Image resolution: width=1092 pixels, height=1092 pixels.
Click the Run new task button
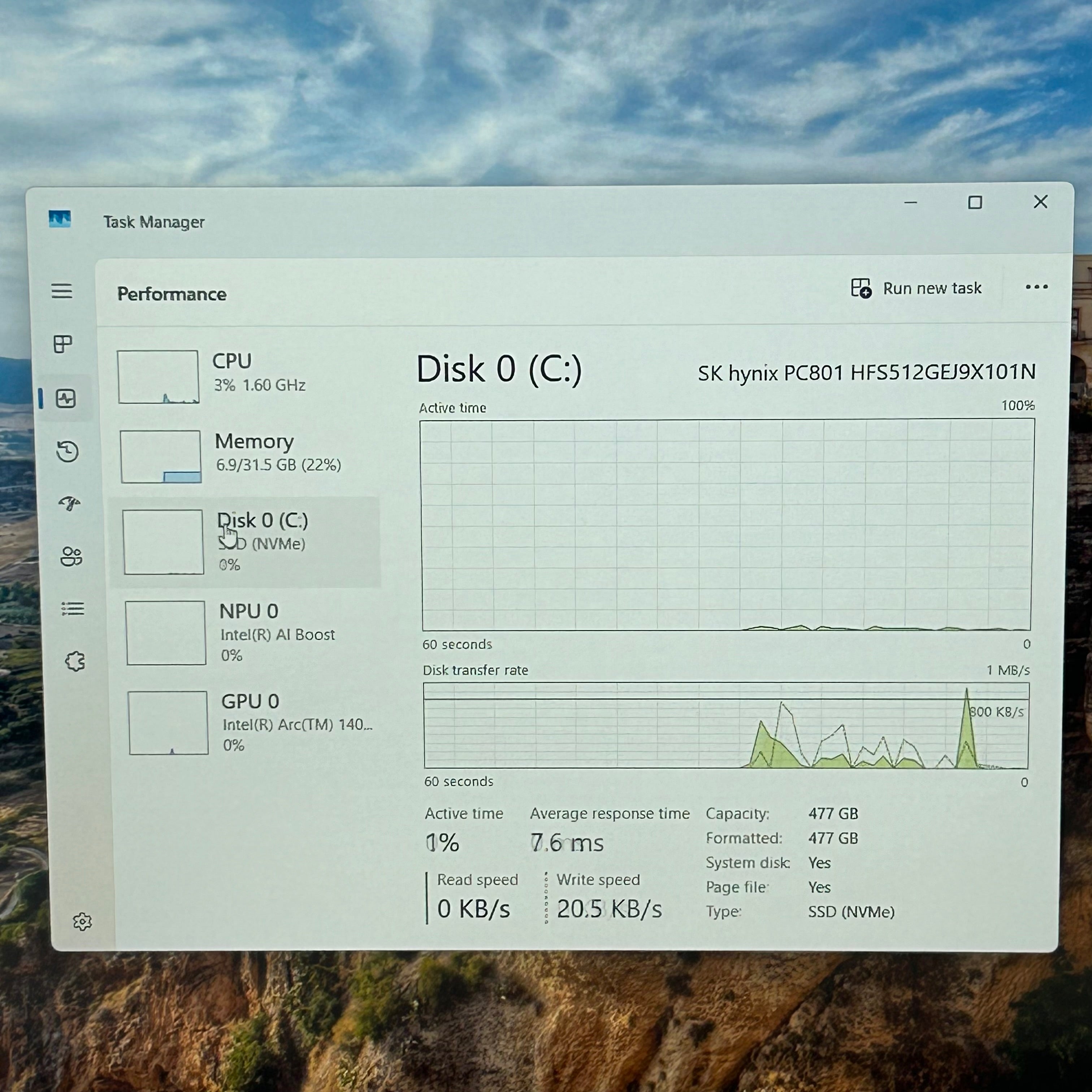point(916,288)
